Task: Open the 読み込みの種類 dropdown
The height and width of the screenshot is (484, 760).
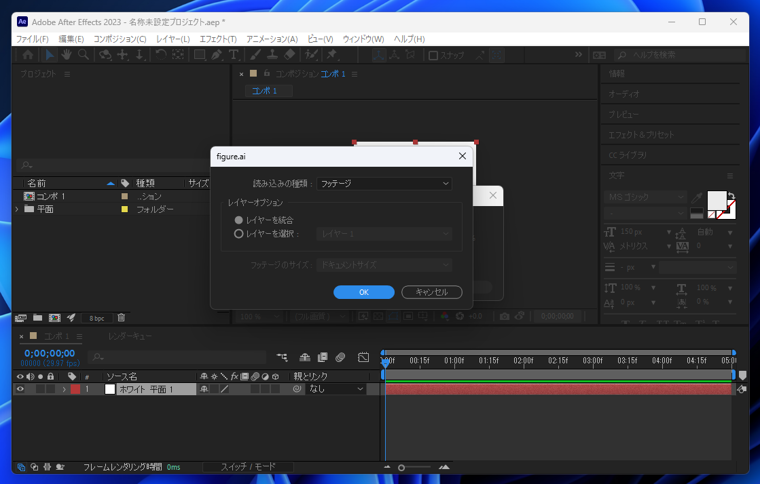Action: coord(384,184)
